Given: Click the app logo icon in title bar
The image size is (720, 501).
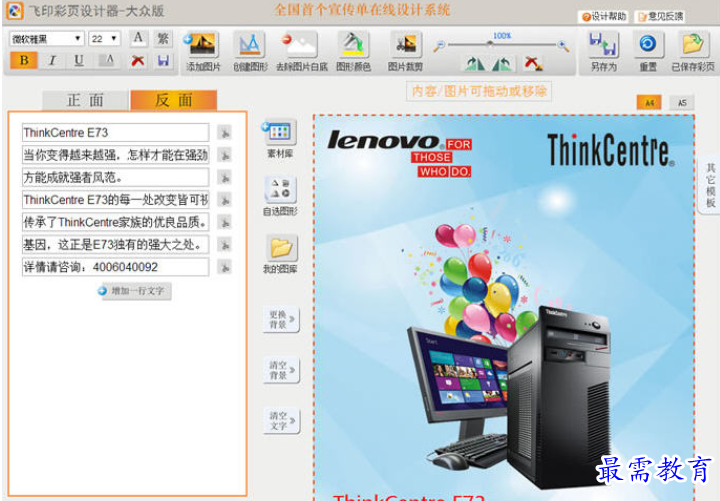Looking at the screenshot, I should (15, 11).
